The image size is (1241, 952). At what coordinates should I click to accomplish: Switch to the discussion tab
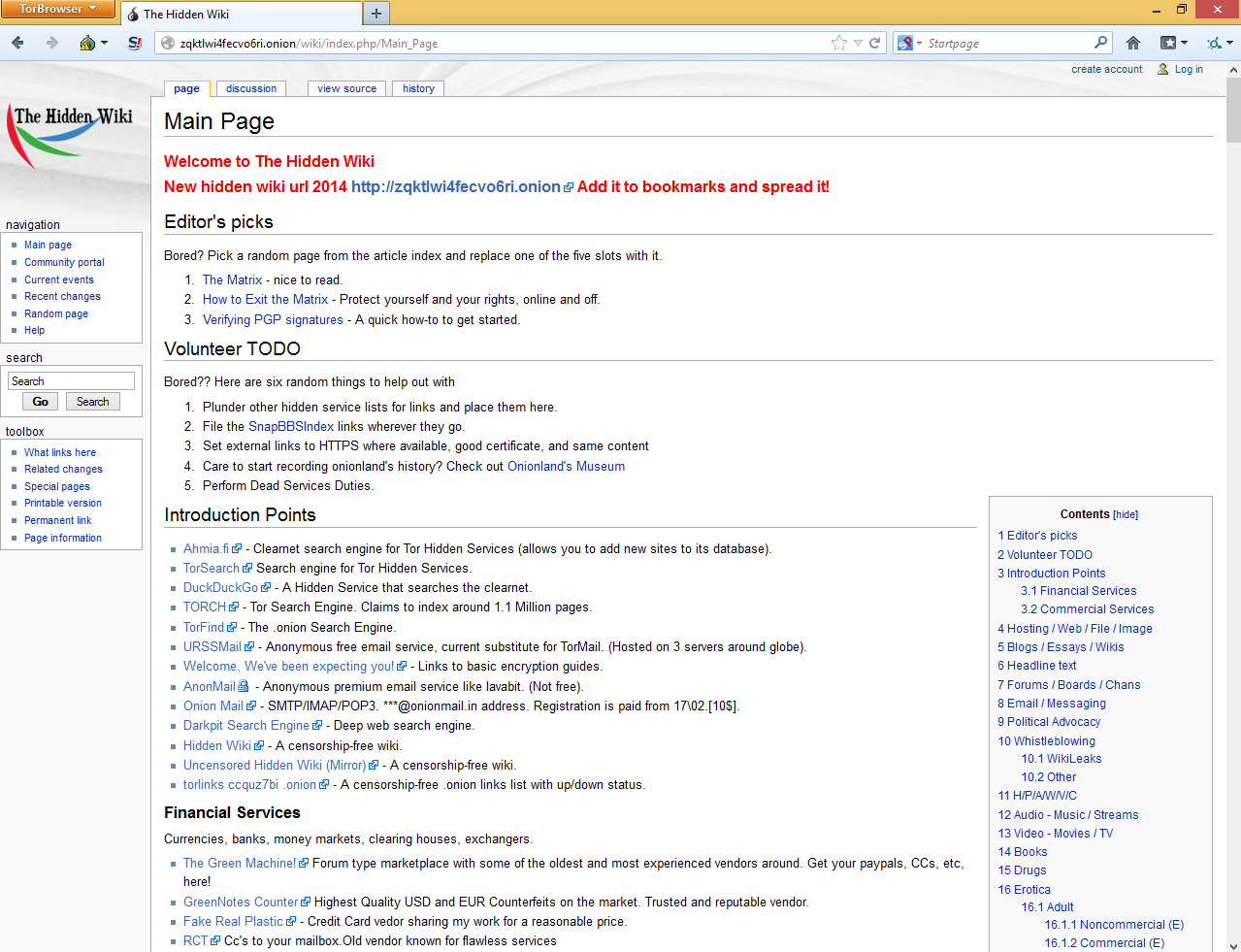point(251,88)
